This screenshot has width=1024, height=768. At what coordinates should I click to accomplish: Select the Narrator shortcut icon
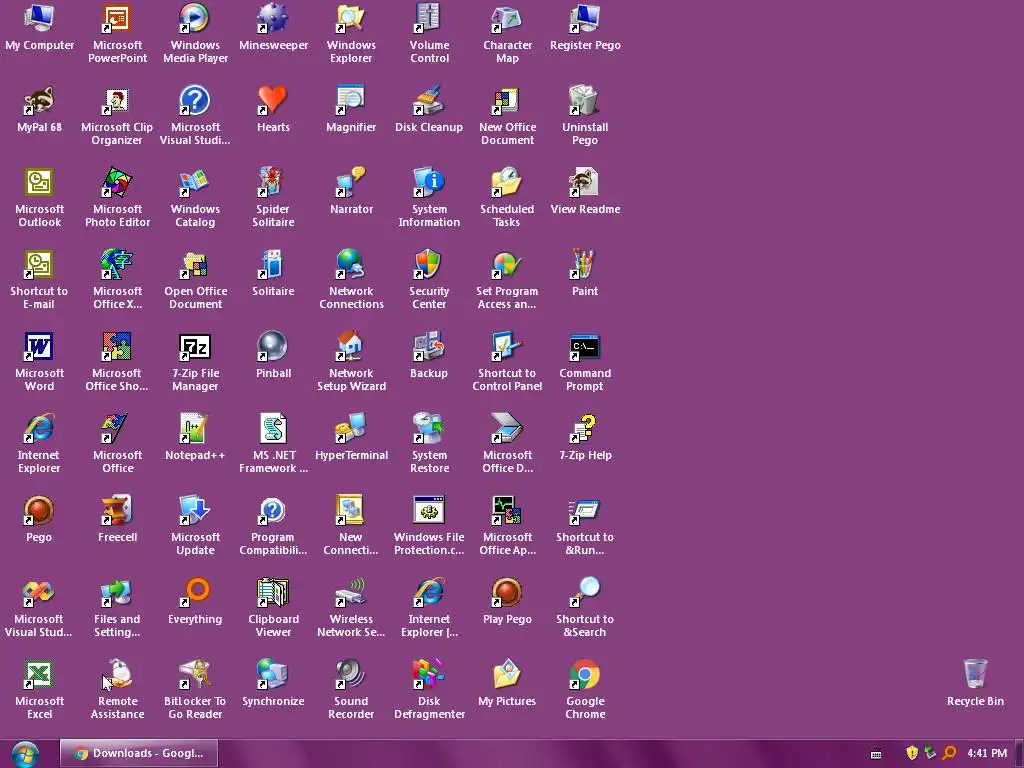(x=351, y=183)
